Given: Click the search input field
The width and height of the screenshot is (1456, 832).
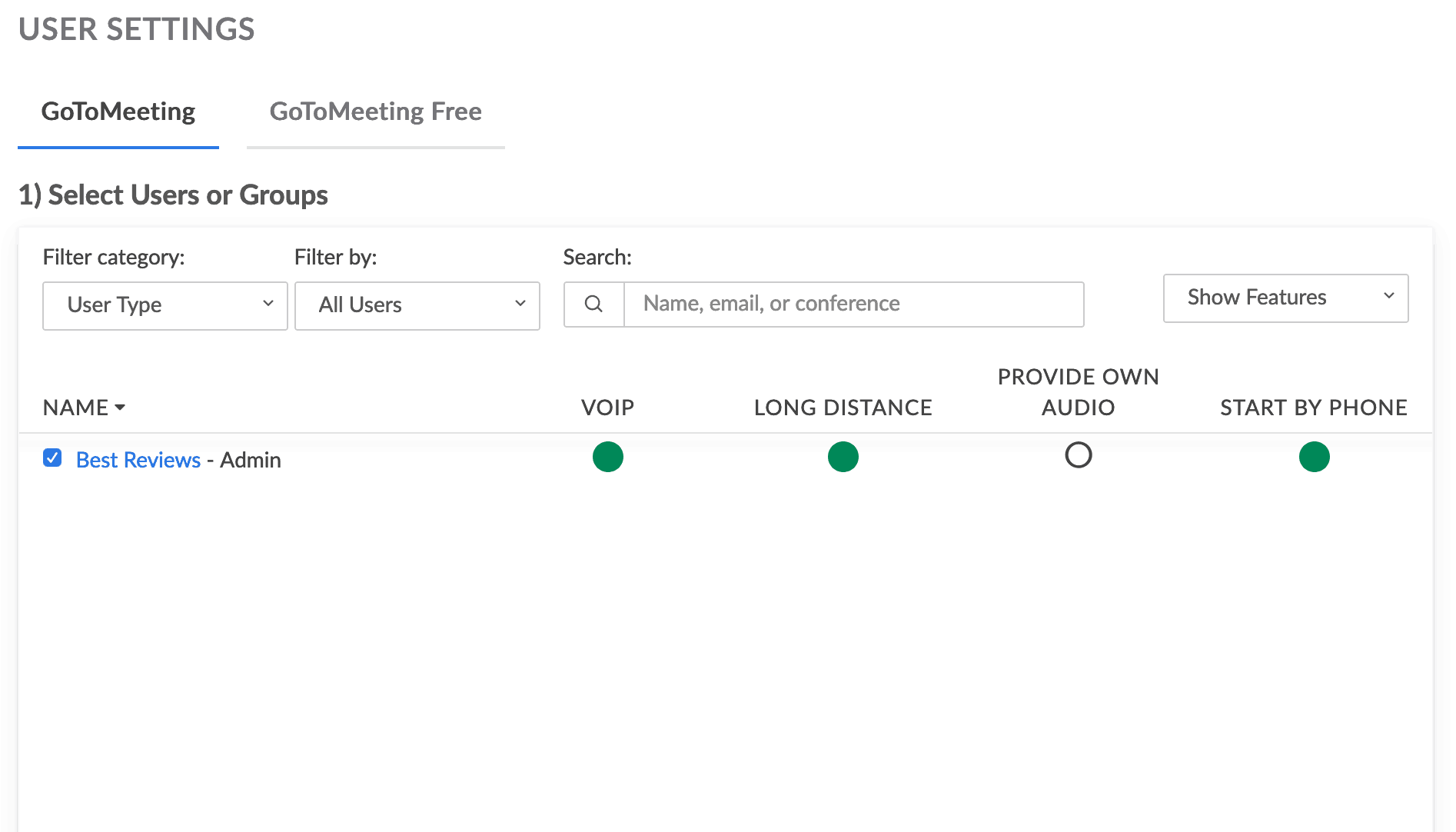Looking at the screenshot, I should tap(853, 304).
